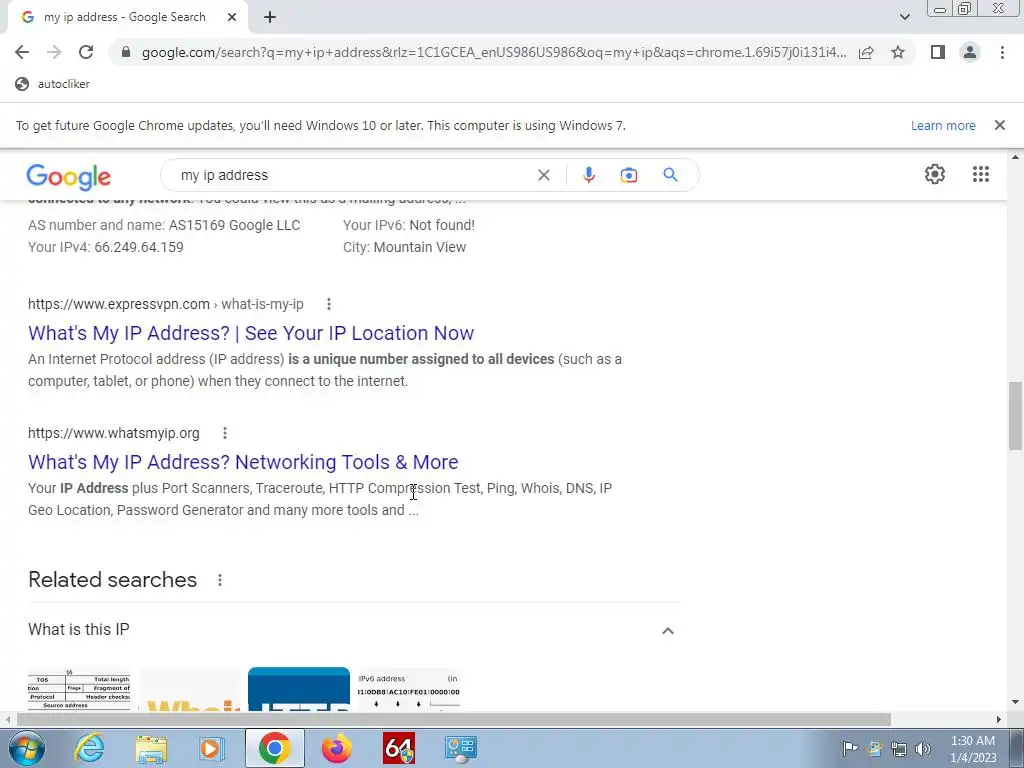This screenshot has height=768, width=1024.
Task: Click the vertical scrollbar thumb
Action: [x=1015, y=415]
